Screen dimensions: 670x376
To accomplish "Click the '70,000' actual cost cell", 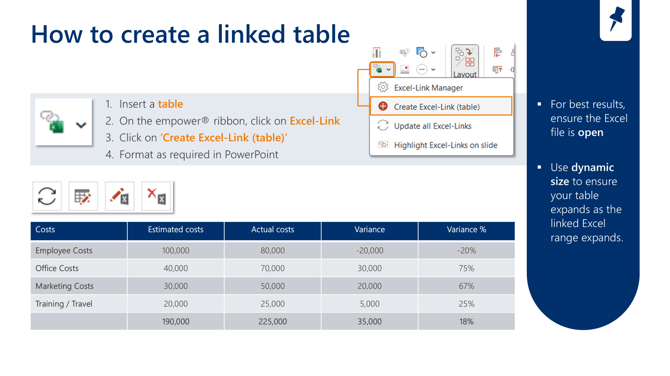I will click(x=273, y=268).
